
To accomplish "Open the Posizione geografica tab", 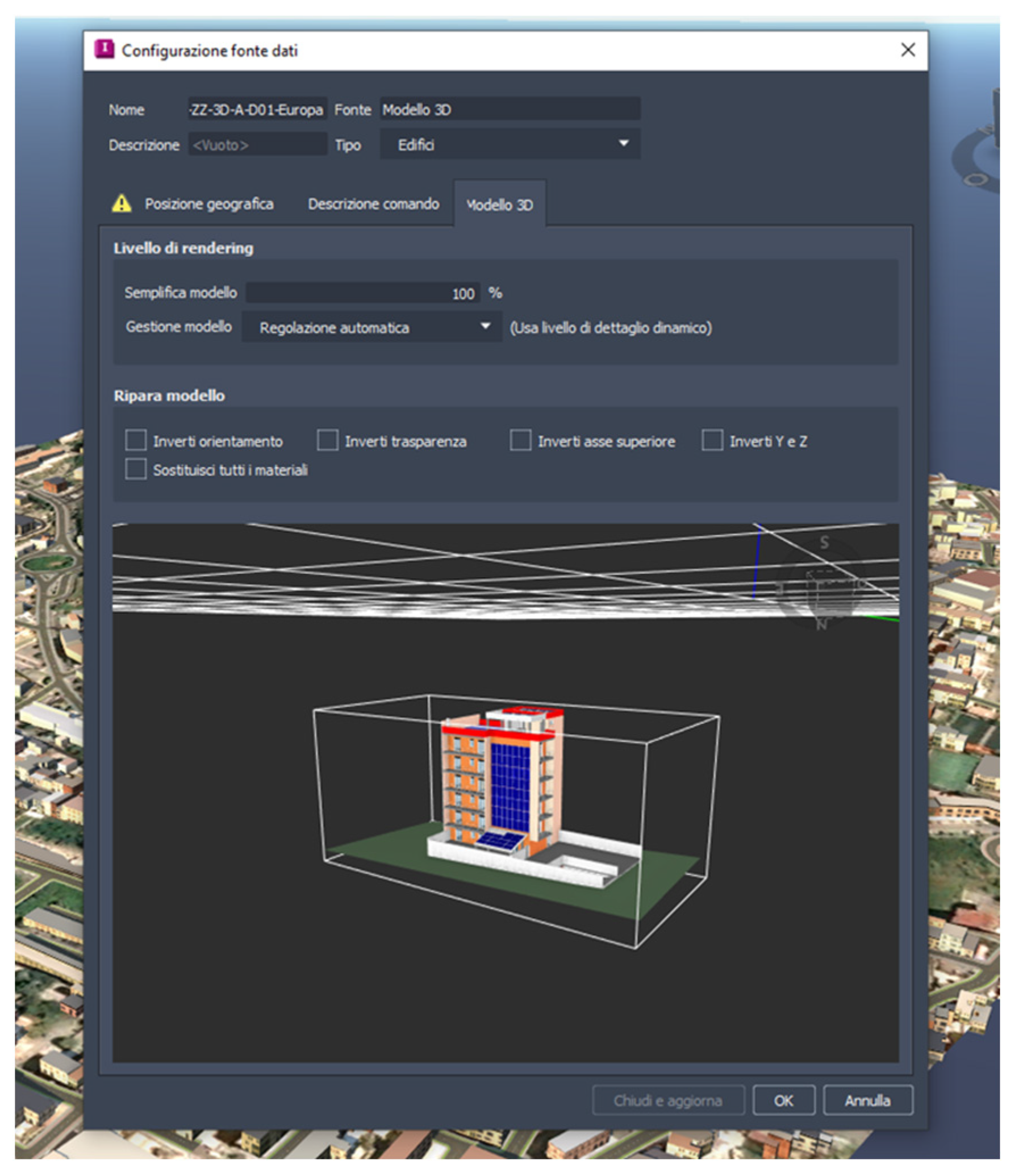I will (209, 204).
